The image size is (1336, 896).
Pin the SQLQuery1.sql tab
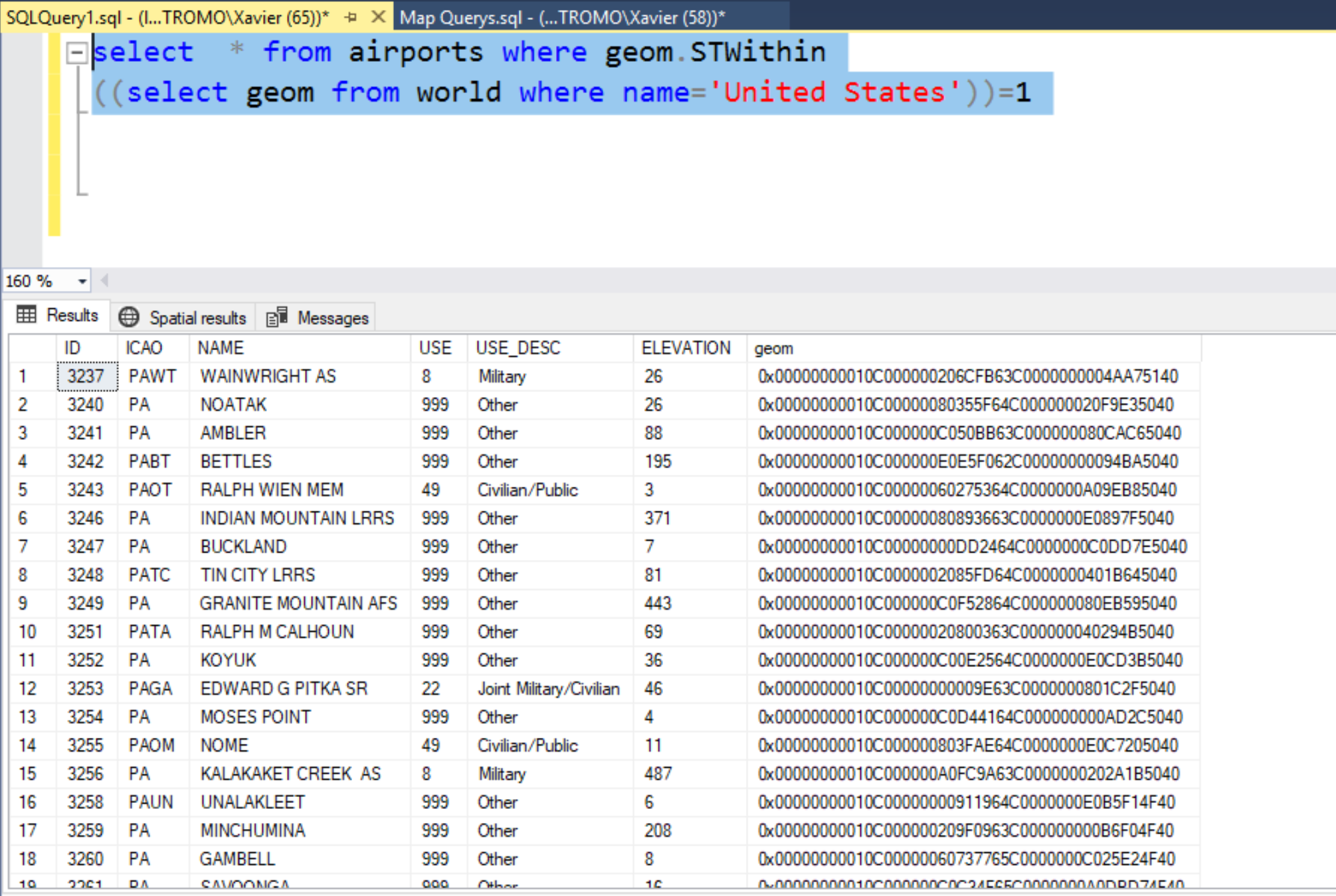pyautogui.click(x=351, y=17)
